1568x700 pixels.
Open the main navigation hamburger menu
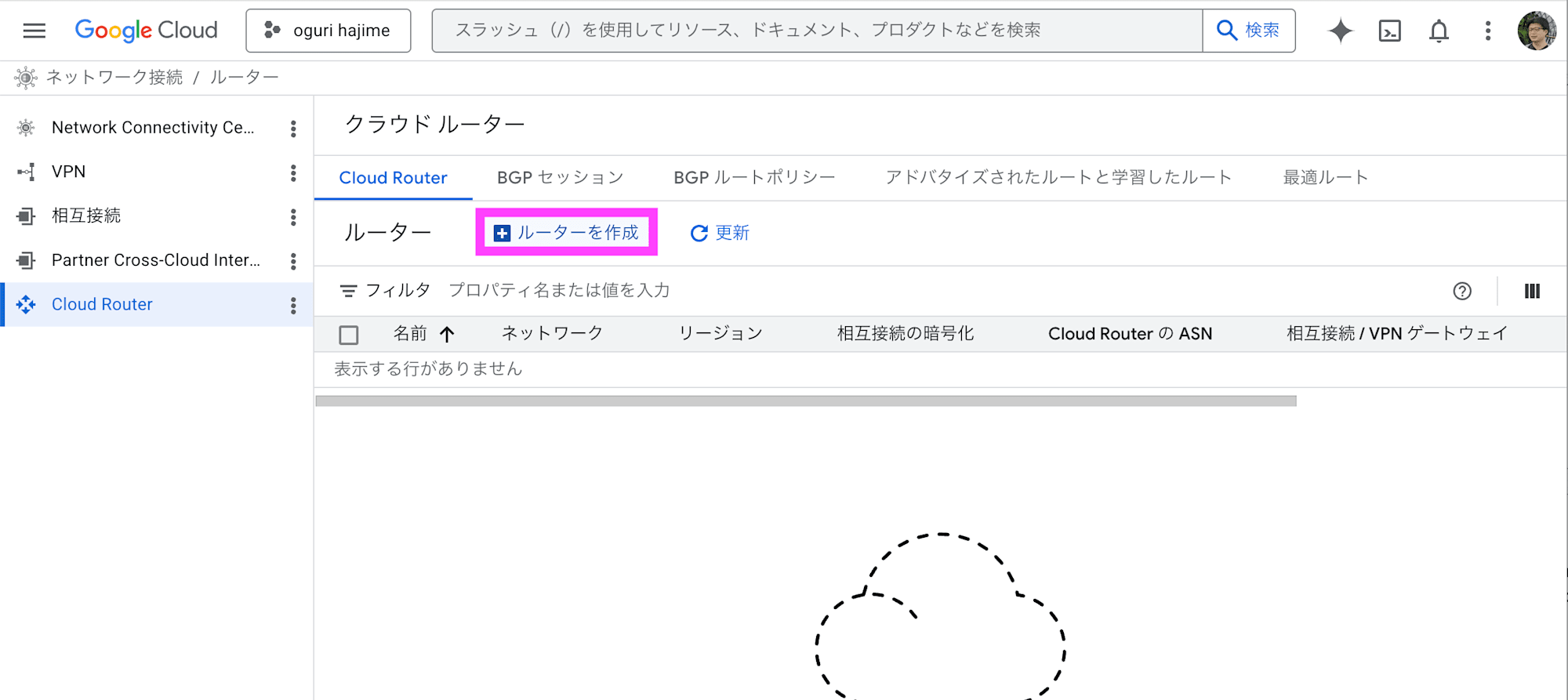[34, 31]
